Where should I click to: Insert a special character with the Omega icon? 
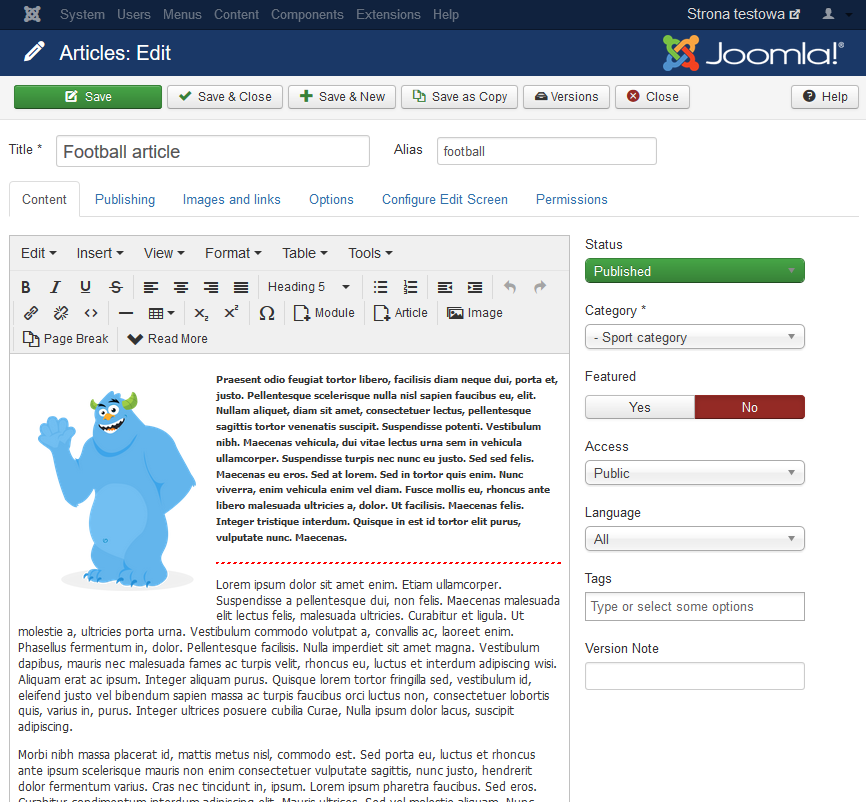[x=267, y=313]
